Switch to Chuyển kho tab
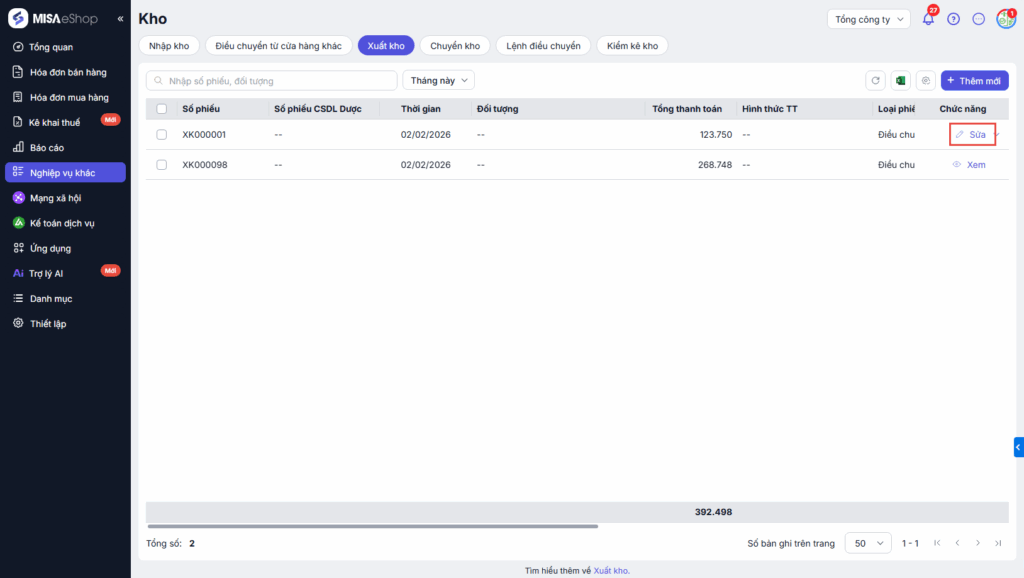1024x578 pixels. tap(455, 46)
